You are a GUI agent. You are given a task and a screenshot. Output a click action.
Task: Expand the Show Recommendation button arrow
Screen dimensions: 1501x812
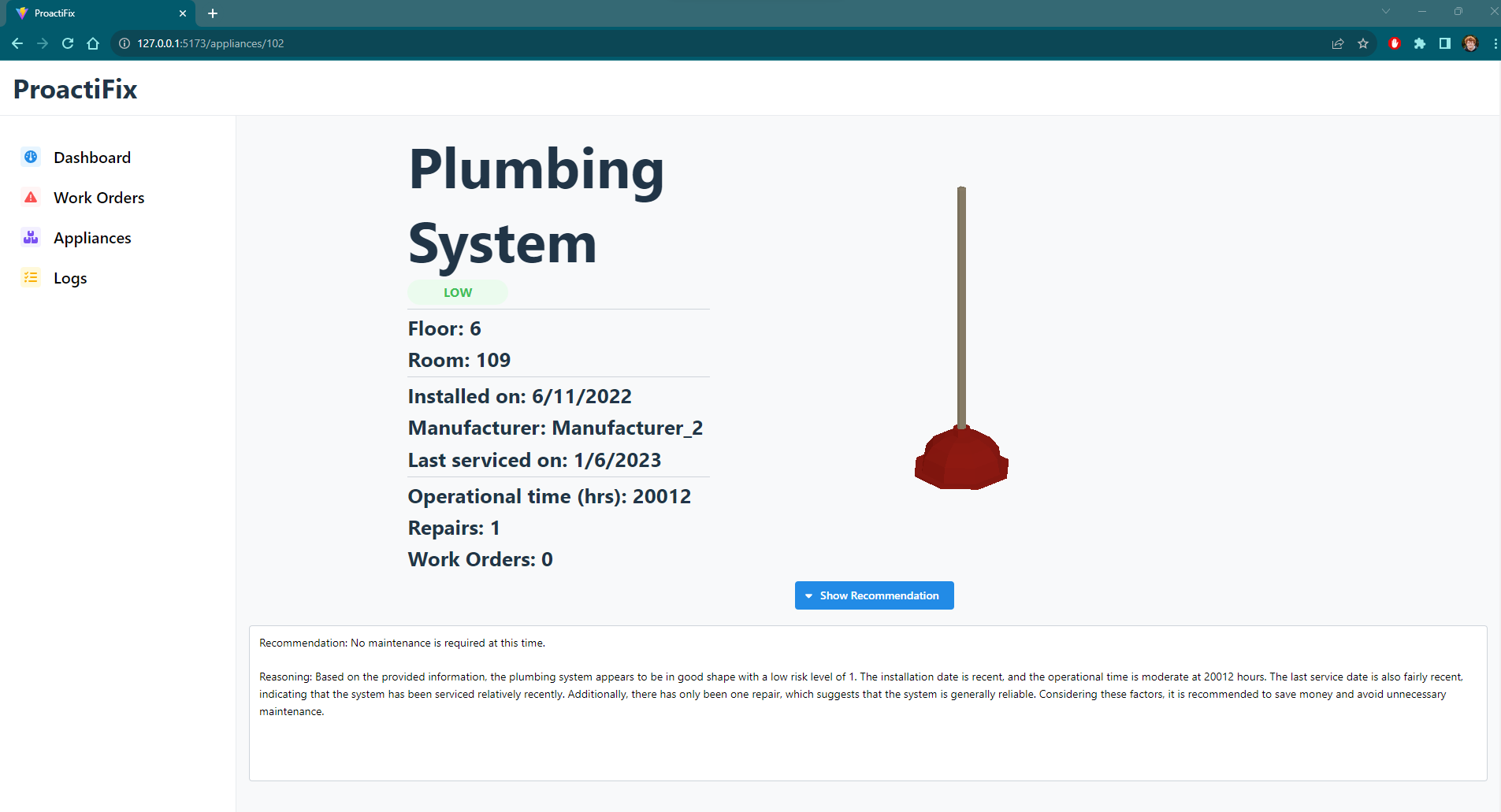pos(808,596)
